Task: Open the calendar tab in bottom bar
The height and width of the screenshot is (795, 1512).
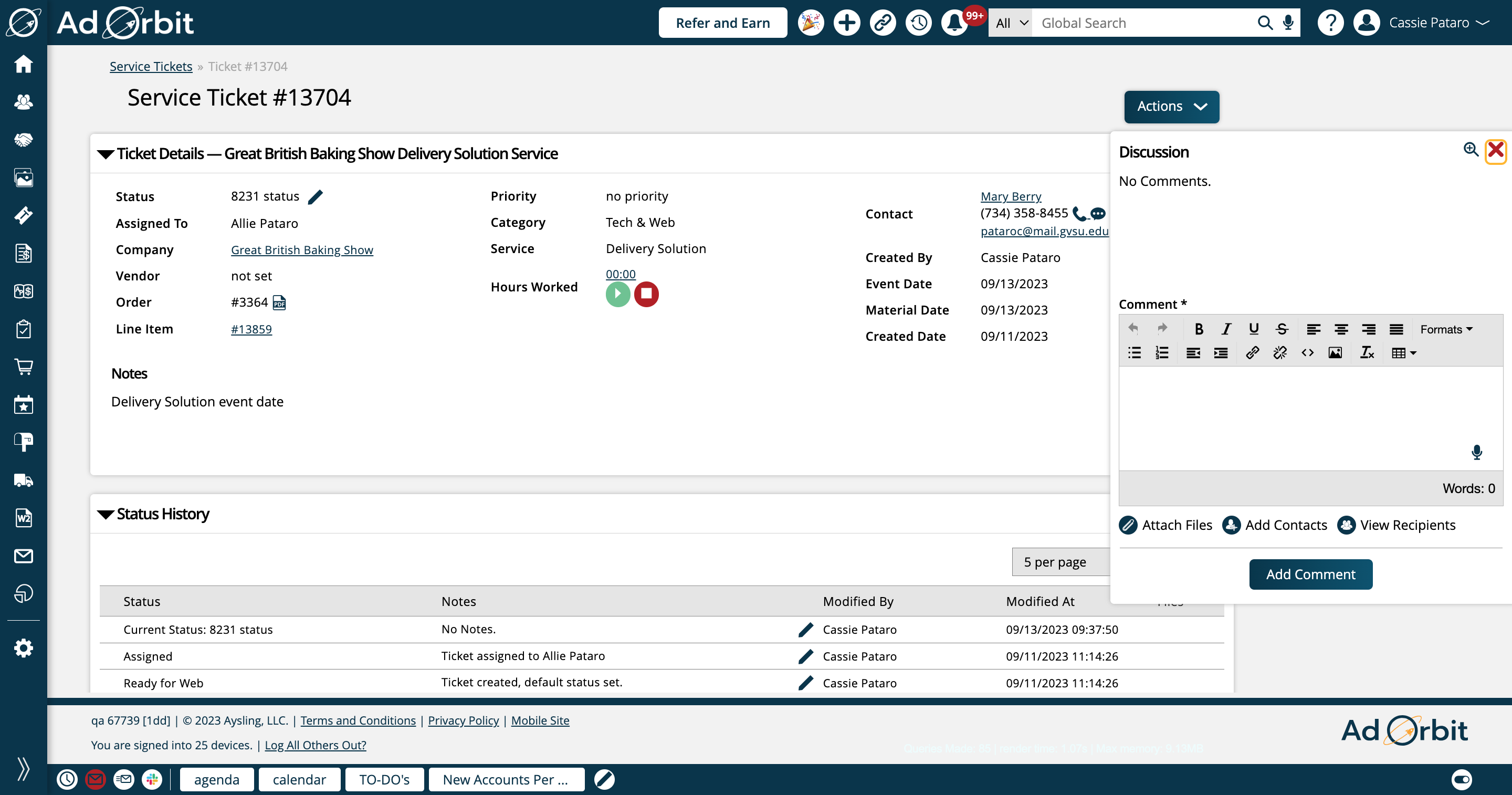Action: pos(299,779)
